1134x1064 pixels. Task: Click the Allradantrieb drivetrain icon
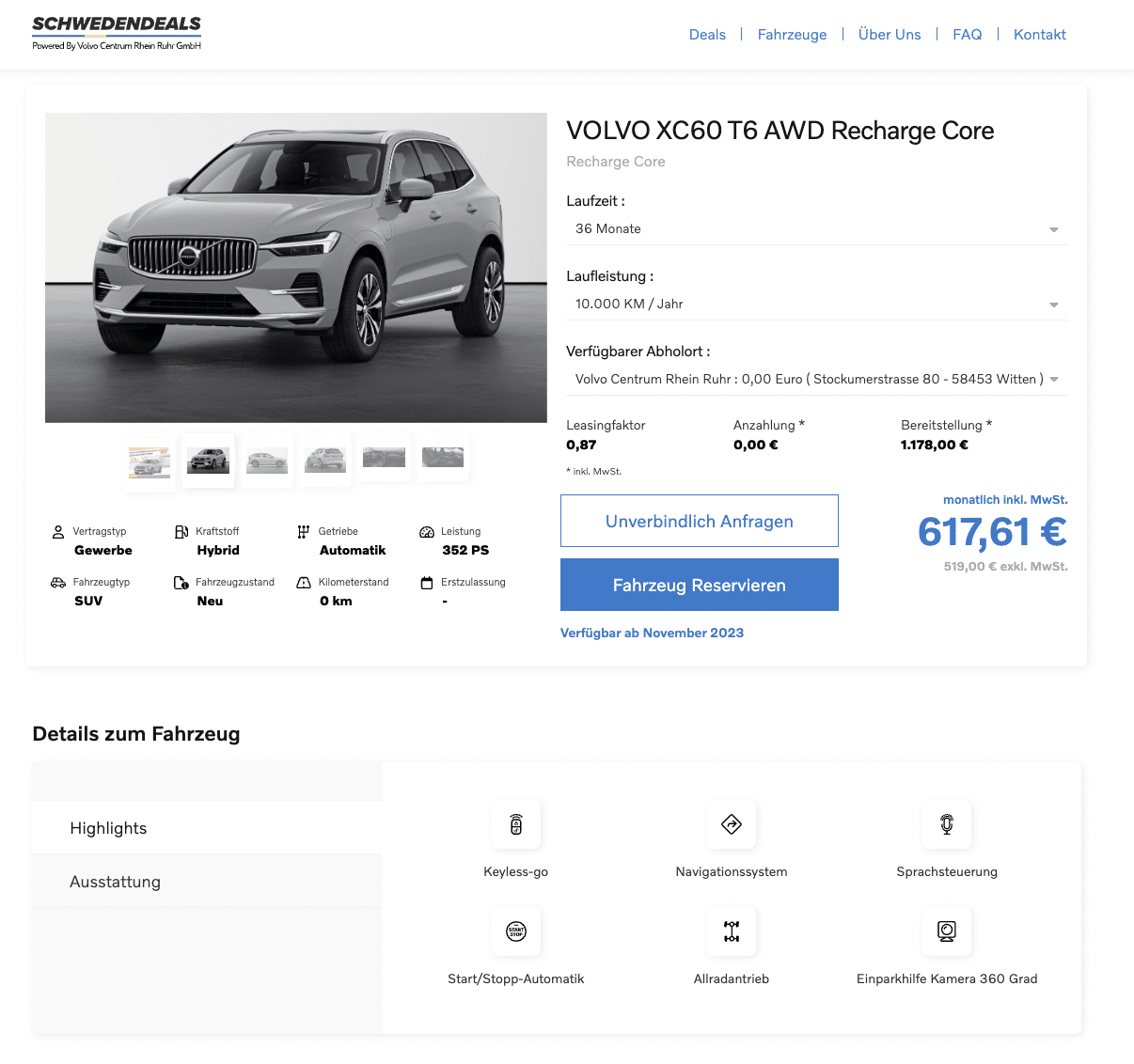(732, 931)
